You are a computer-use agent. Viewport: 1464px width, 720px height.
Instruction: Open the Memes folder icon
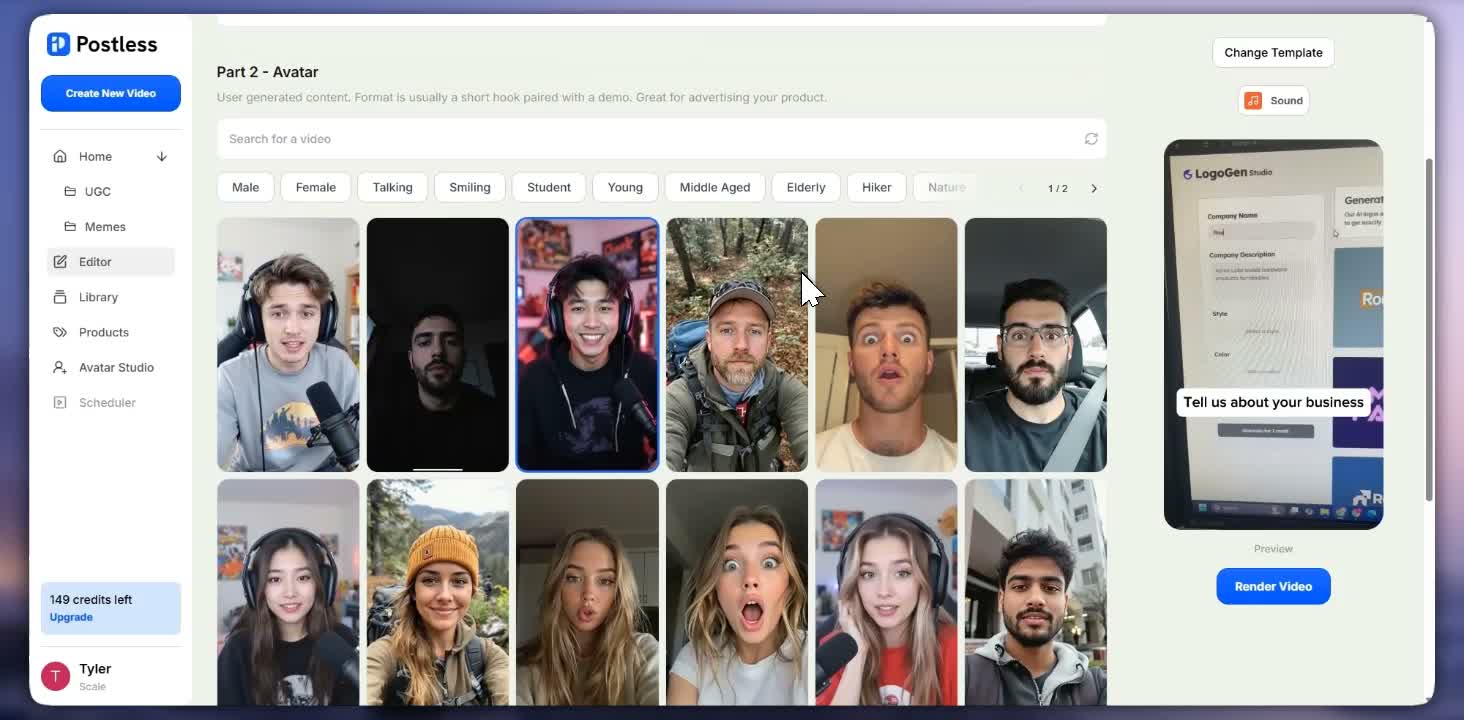(x=70, y=227)
